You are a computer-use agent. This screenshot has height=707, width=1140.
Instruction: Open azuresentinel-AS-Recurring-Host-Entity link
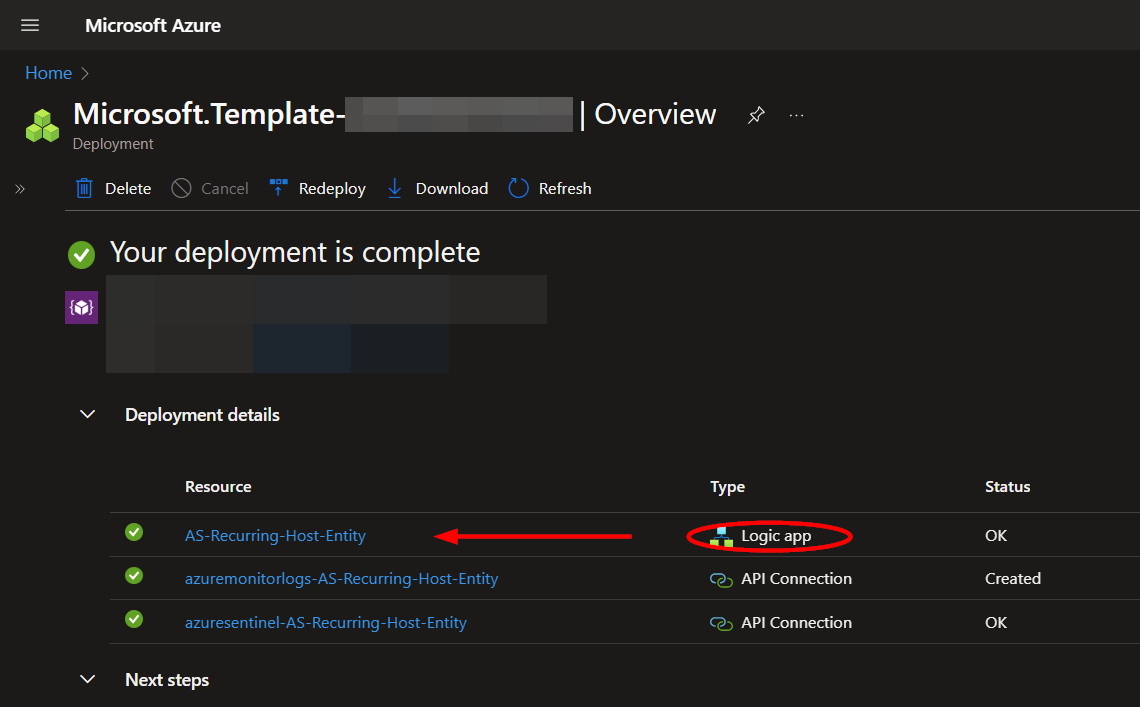click(326, 623)
